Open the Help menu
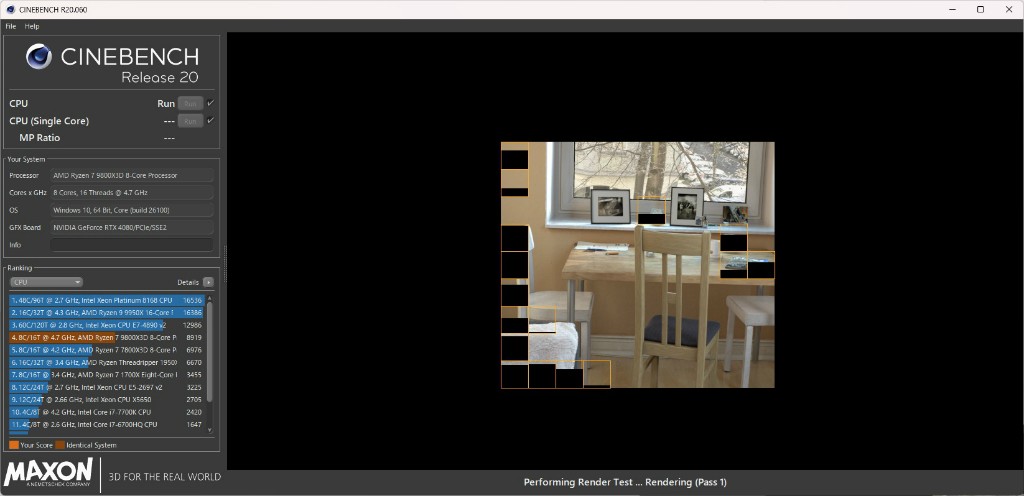This screenshot has height=496, width=1024. point(32,26)
